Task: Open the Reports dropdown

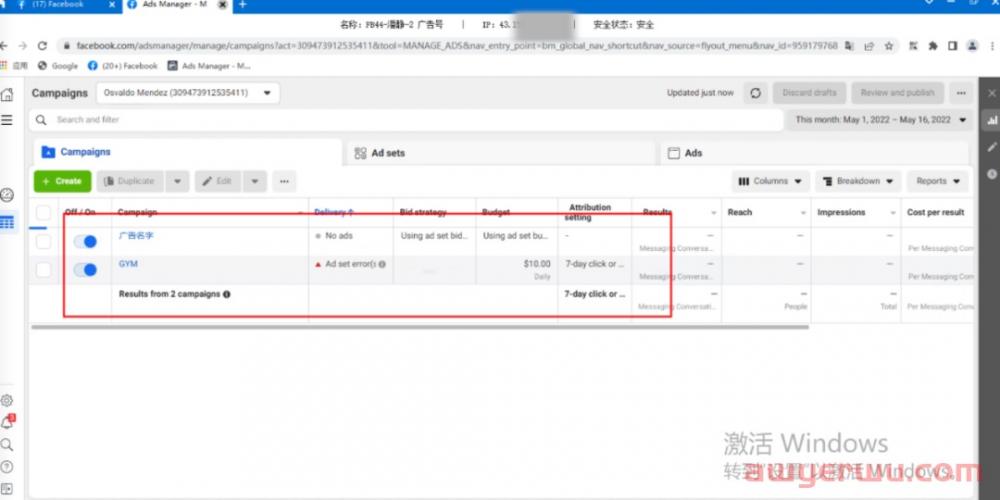Action: (938, 181)
